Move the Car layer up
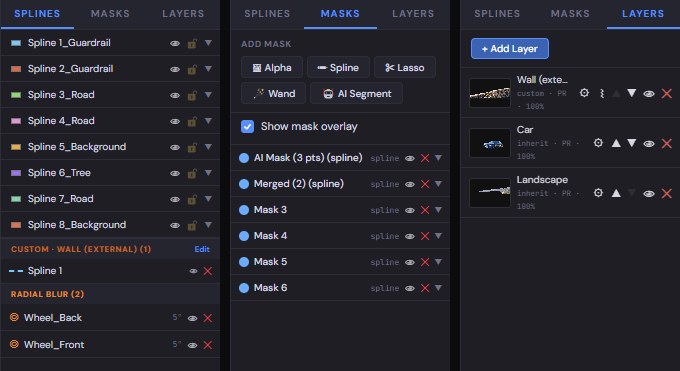The width and height of the screenshot is (680, 371). (616, 143)
